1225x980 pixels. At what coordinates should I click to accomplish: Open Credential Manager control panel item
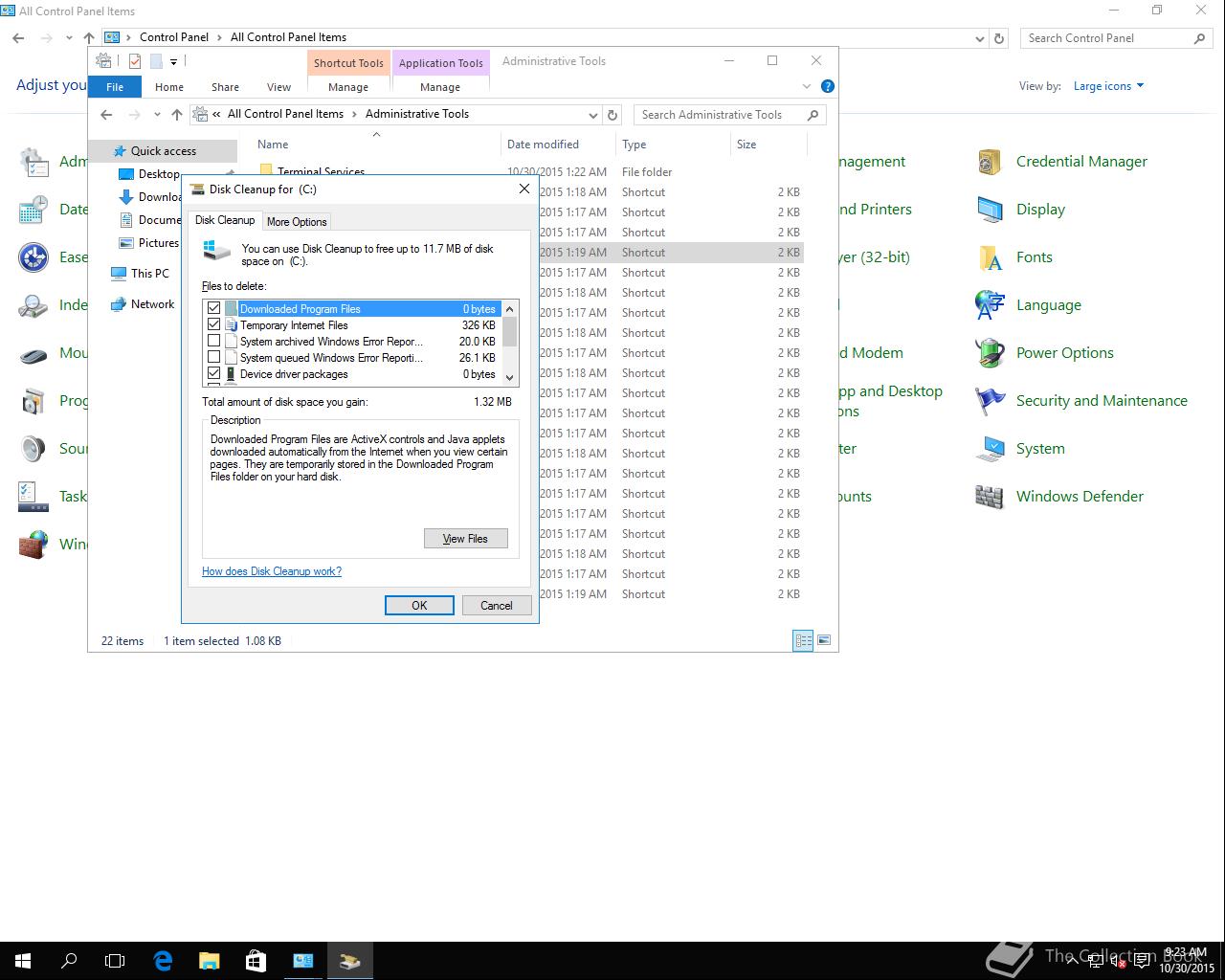click(x=1062, y=162)
